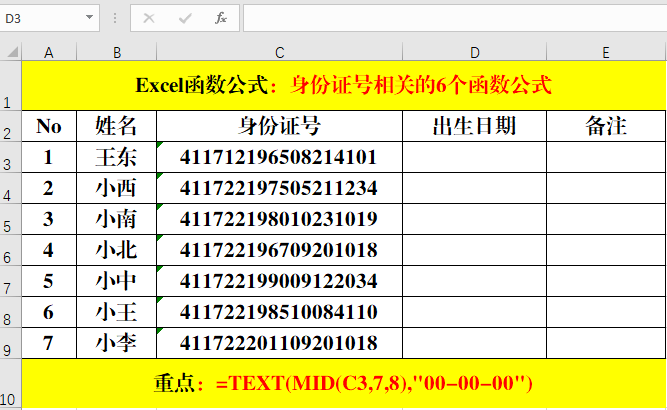Click the '身份证号' header cell
This screenshot has height=410, width=667.
point(279,126)
